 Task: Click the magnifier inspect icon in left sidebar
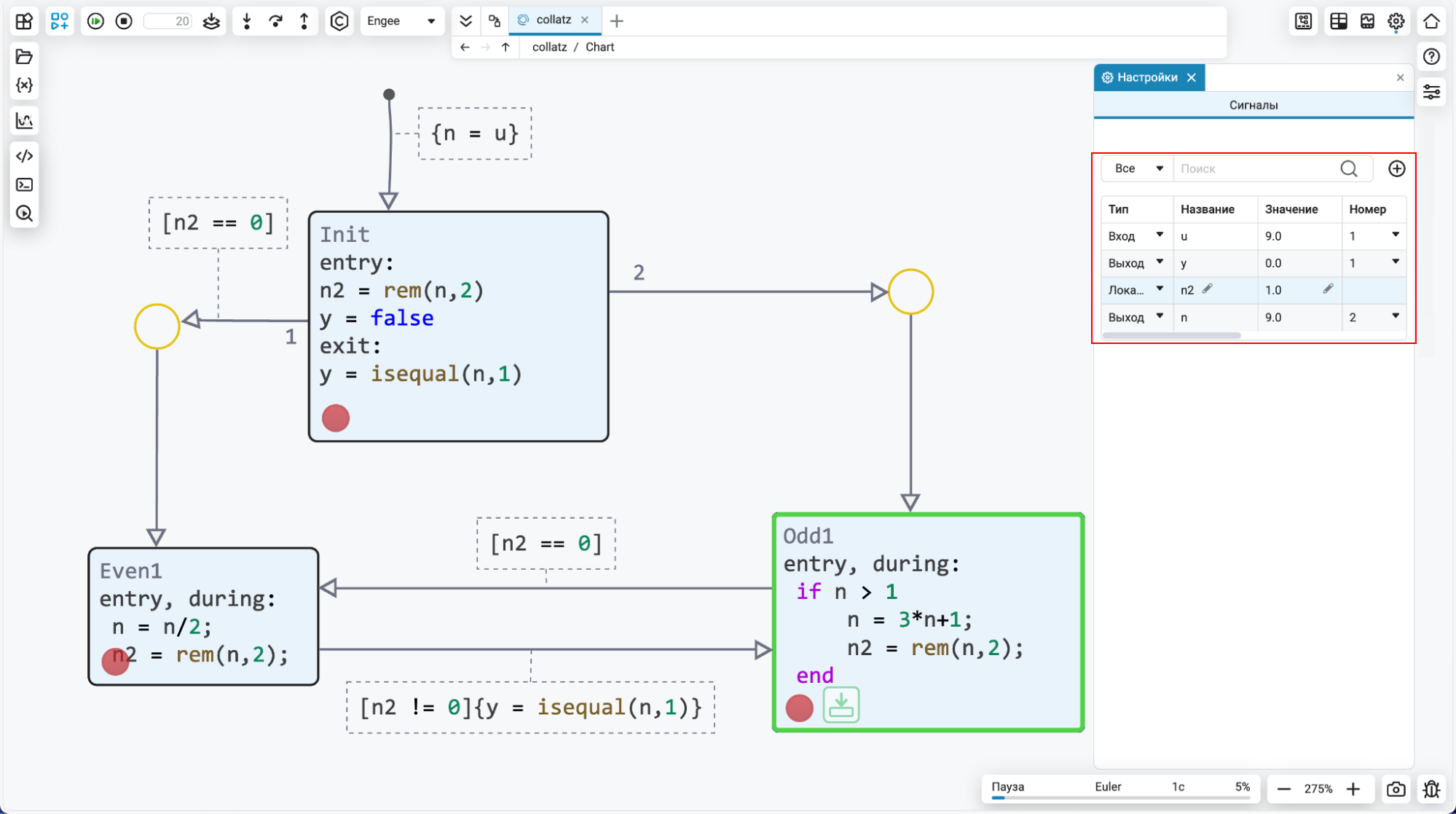(x=24, y=214)
